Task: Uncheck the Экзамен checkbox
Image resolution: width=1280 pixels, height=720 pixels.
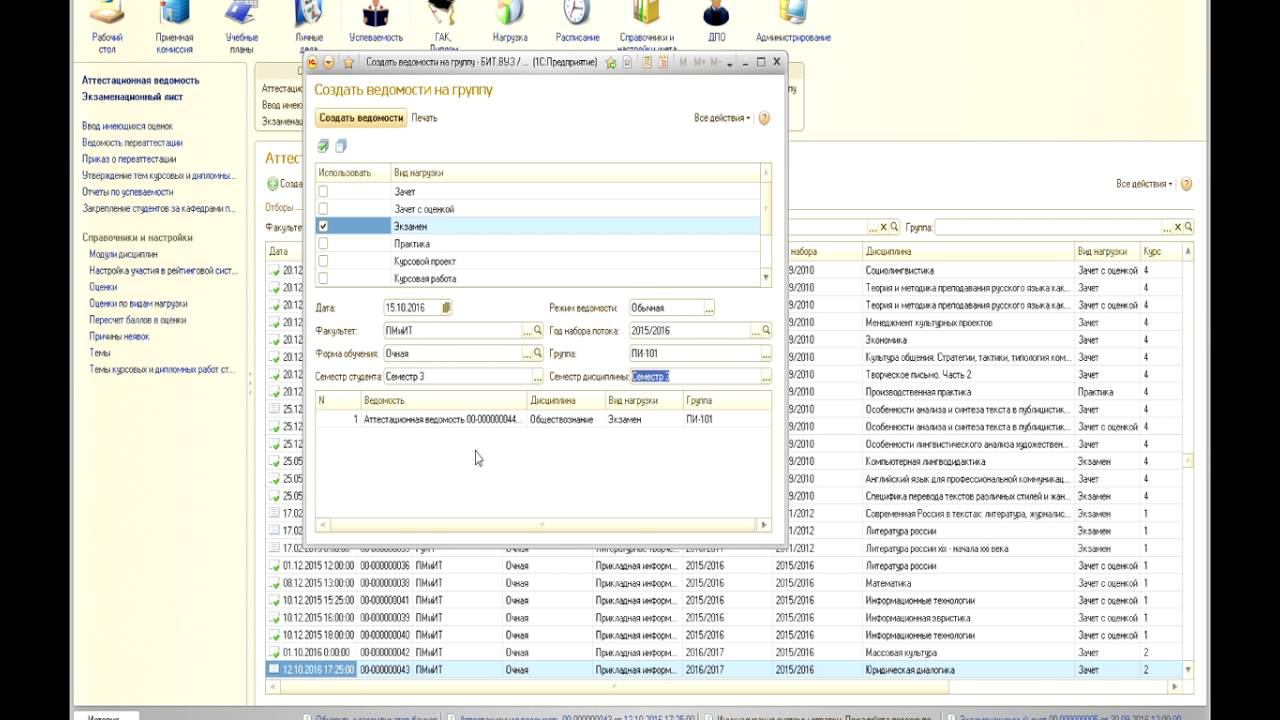Action: [323, 226]
